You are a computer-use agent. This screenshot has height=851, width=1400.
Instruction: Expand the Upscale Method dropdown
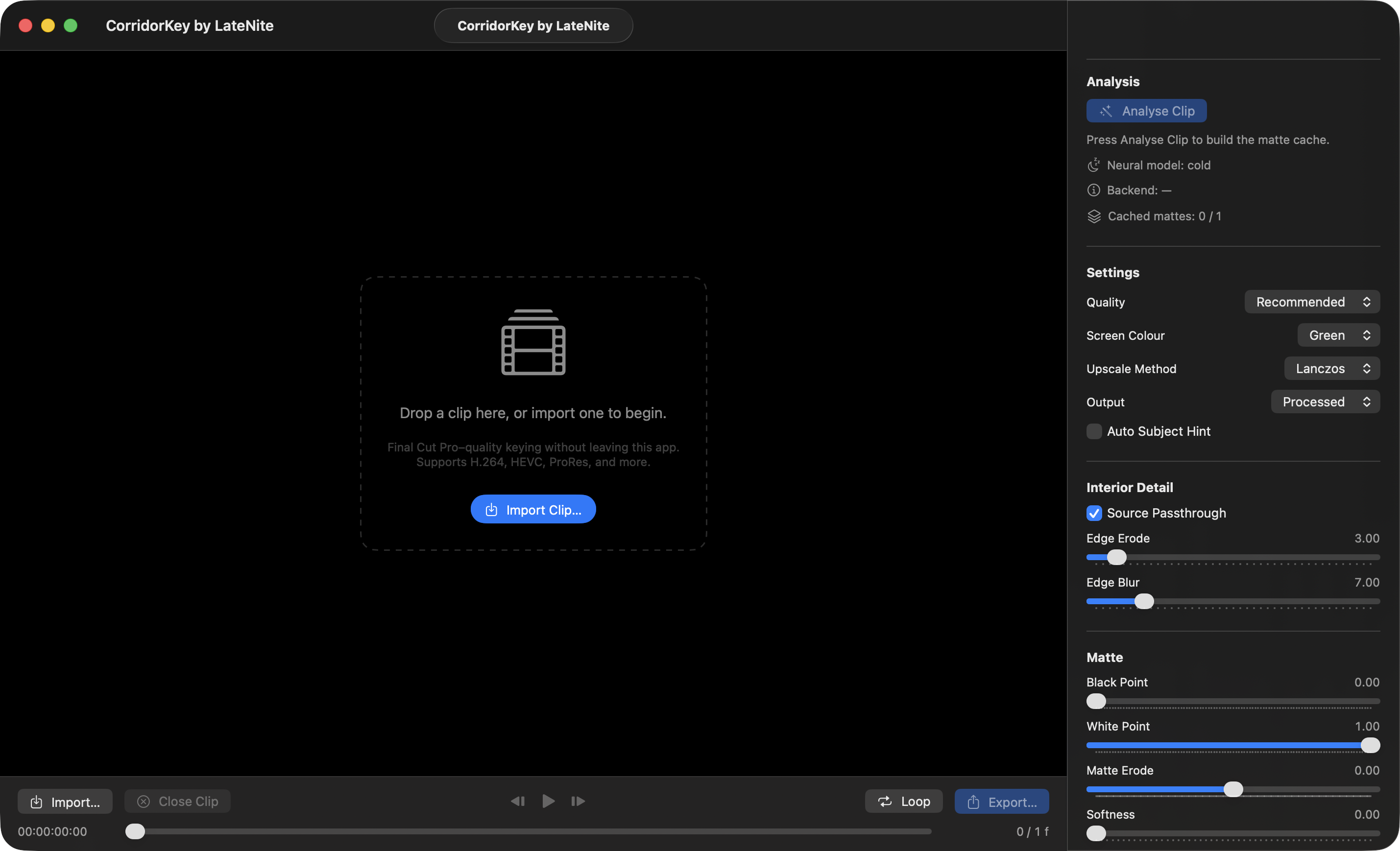coord(1331,369)
